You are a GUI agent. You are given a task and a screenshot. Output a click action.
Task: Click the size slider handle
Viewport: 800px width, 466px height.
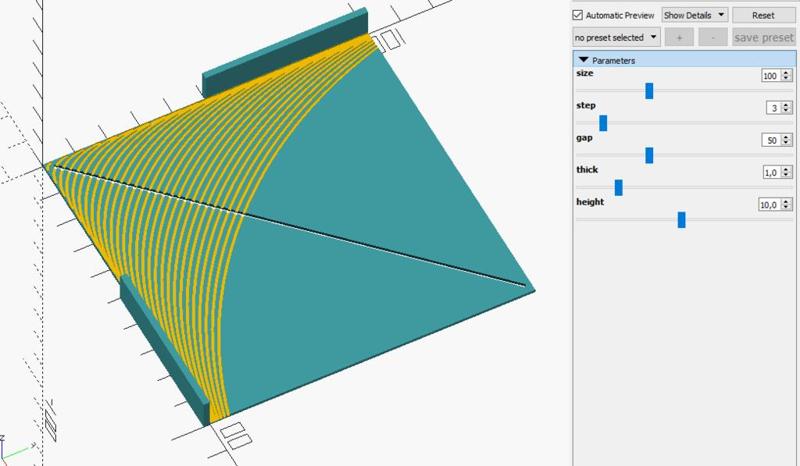pyautogui.click(x=649, y=91)
